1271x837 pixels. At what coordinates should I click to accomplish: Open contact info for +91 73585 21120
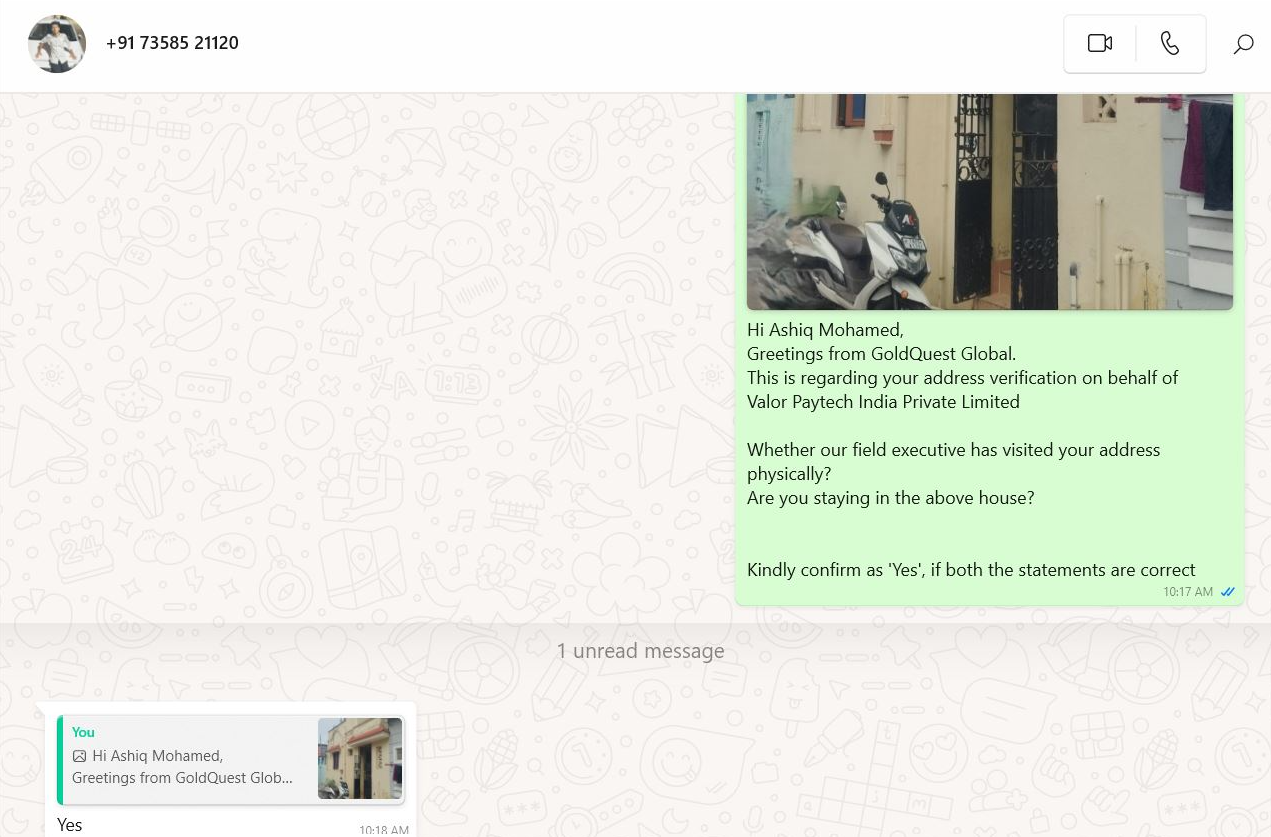click(x=172, y=43)
